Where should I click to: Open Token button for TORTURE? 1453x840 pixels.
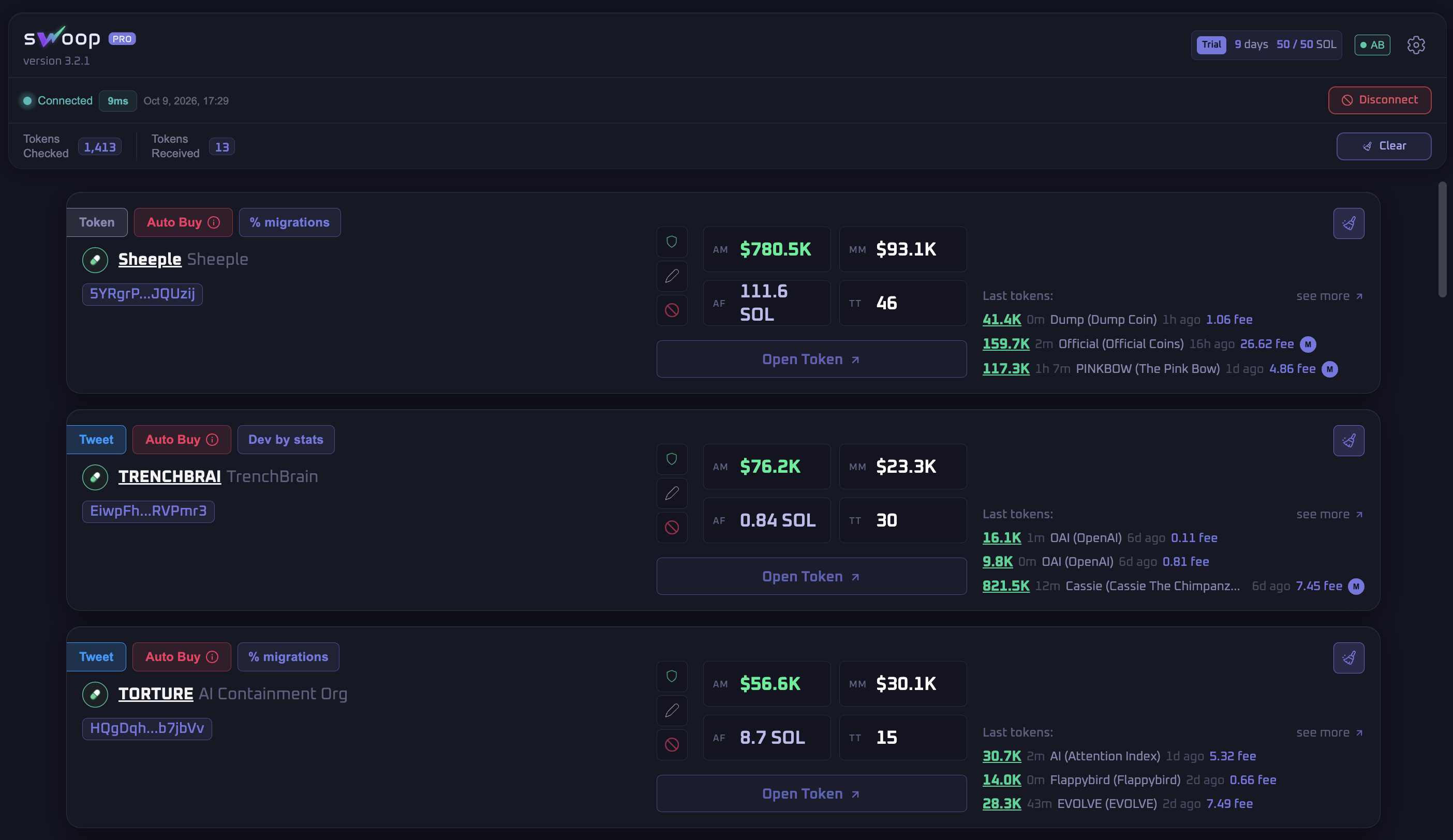coord(811,794)
